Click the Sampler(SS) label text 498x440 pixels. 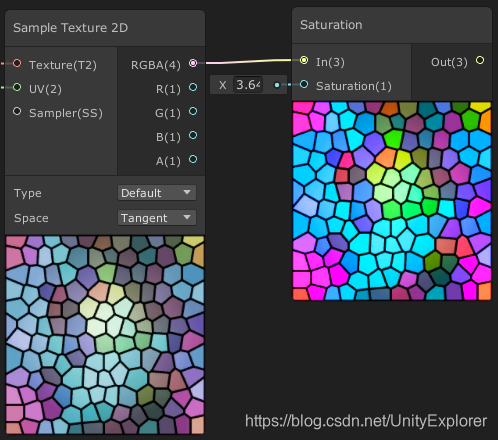(66, 113)
